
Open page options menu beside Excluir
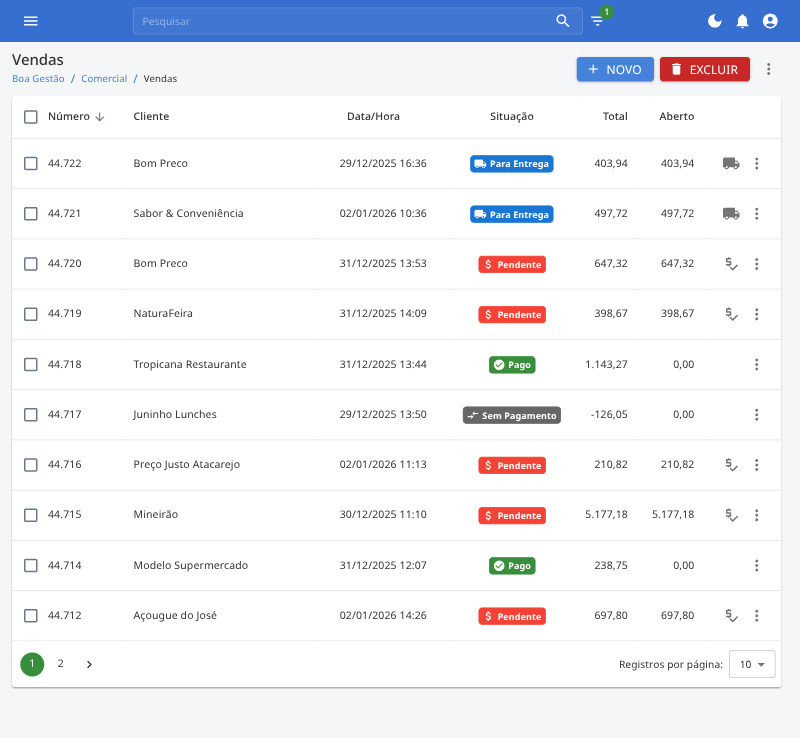[768, 69]
